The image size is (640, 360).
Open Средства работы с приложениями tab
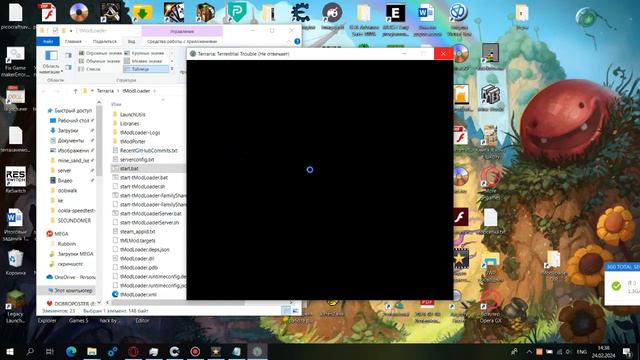pyautogui.click(x=182, y=41)
